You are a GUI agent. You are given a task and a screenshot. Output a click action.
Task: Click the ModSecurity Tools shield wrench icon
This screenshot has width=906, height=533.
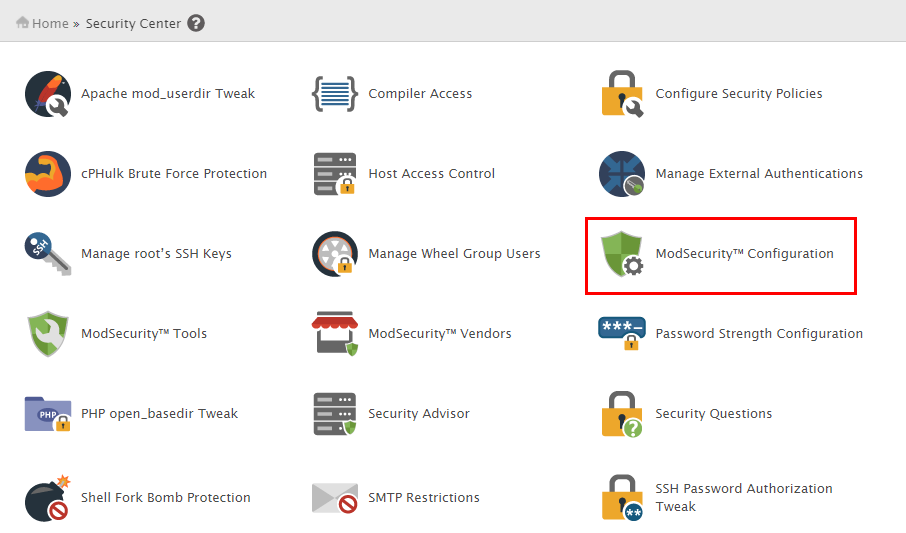click(x=47, y=334)
